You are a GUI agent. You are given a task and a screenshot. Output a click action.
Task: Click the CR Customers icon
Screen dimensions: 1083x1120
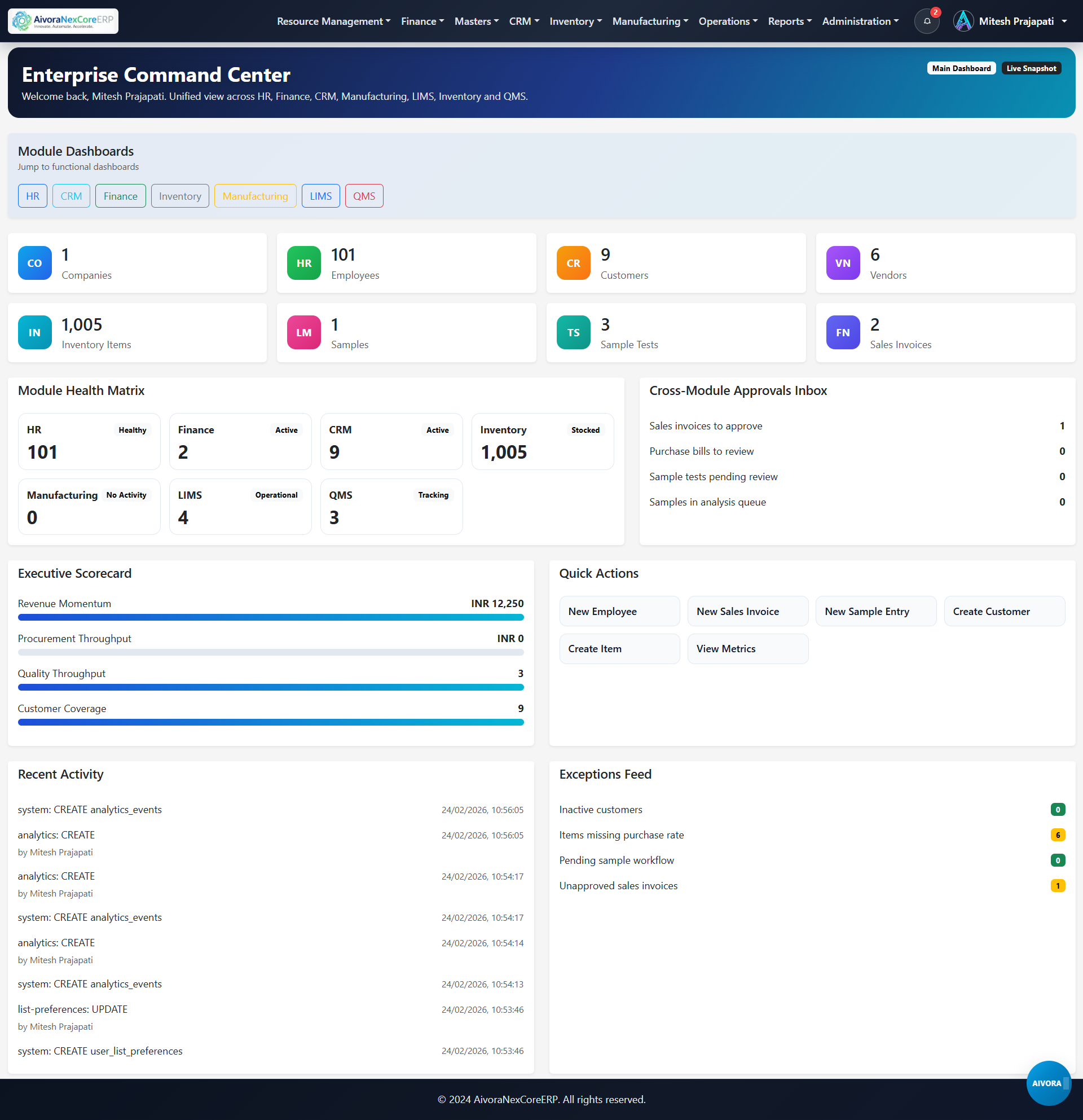[x=573, y=263]
